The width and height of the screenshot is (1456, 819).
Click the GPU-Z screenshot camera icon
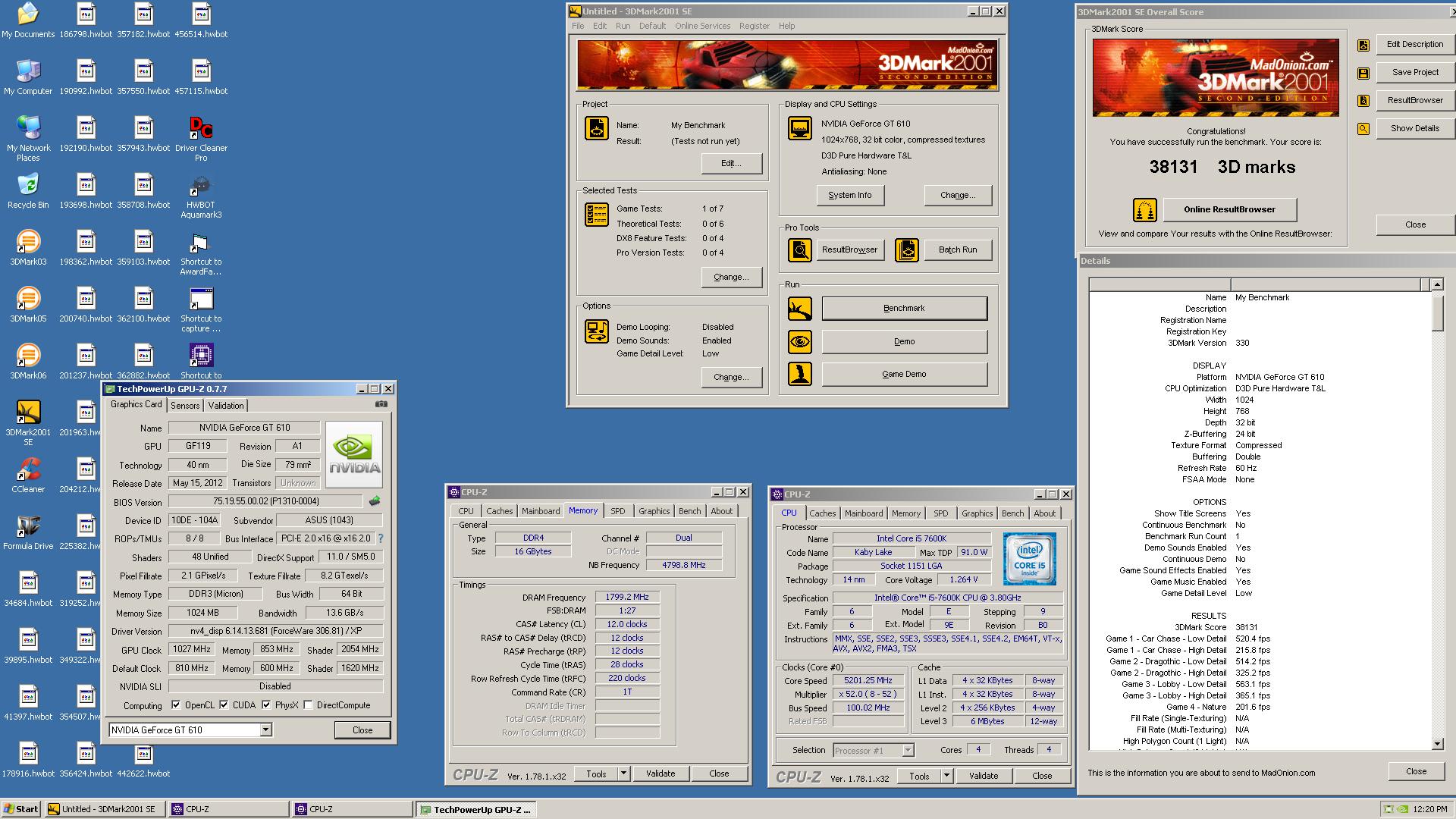click(381, 405)
